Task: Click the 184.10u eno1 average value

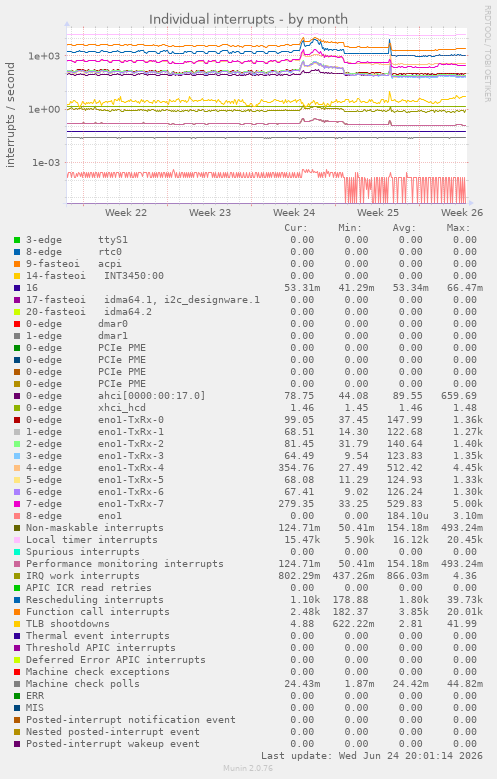Action: tap(408, 516)
